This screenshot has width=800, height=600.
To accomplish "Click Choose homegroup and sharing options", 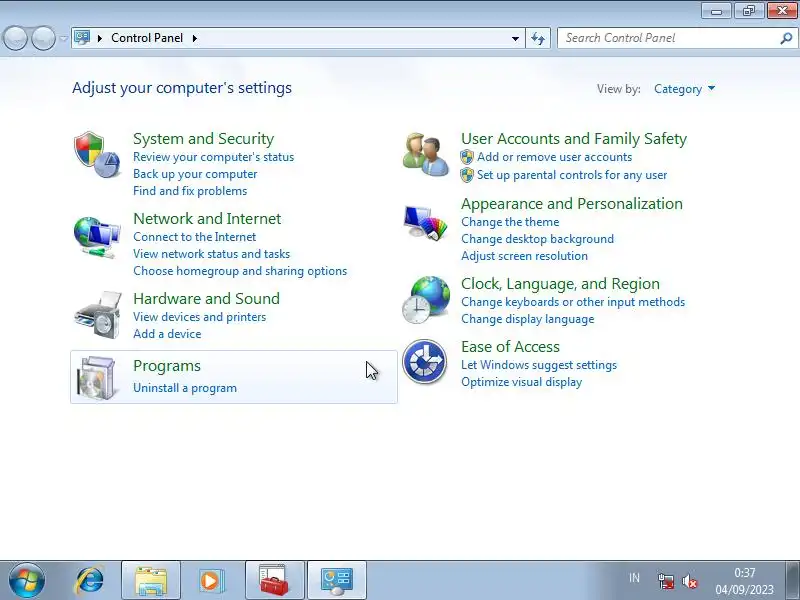I will click(x=240, y=271).
